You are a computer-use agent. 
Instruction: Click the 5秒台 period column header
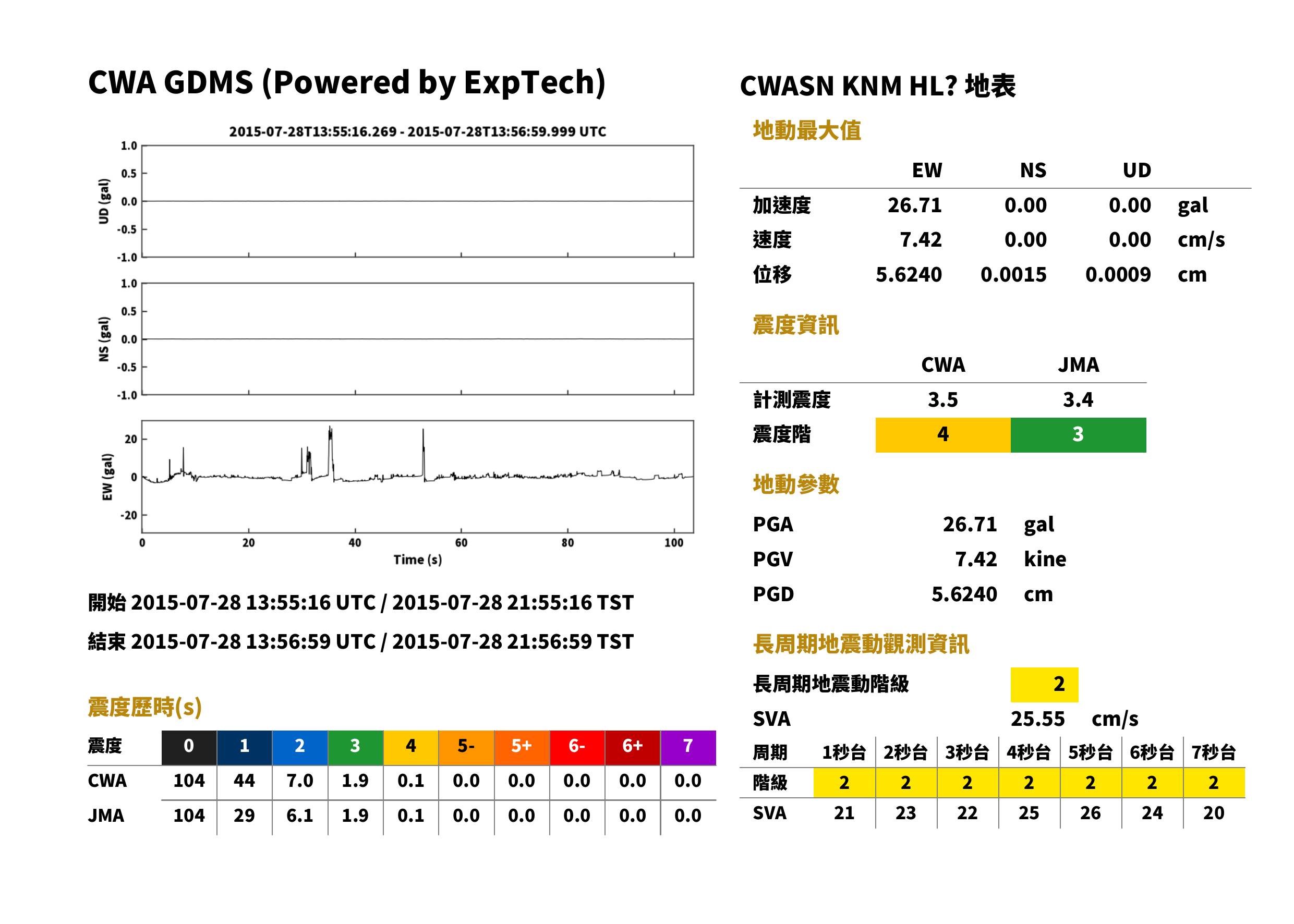[1090, 752]
